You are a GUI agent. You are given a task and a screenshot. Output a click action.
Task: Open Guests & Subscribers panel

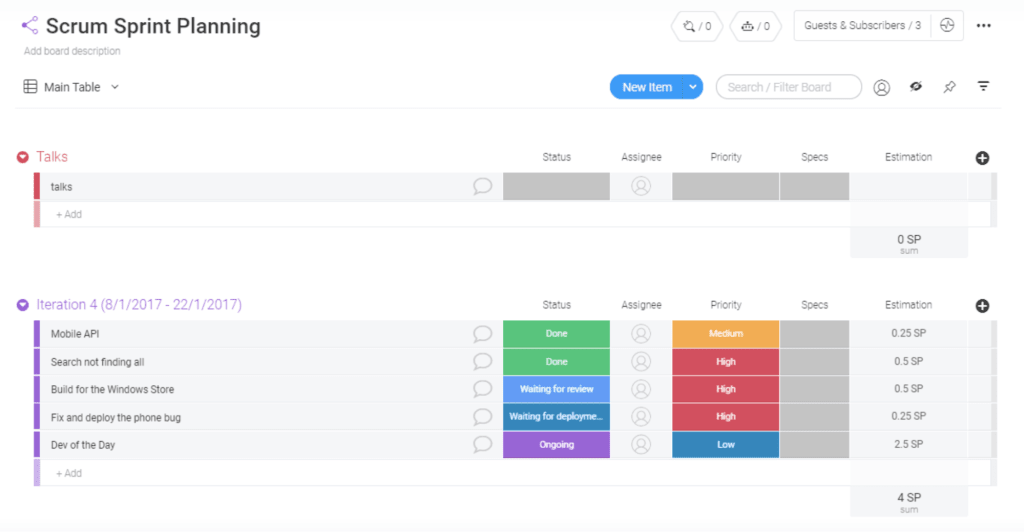[862, 25]
